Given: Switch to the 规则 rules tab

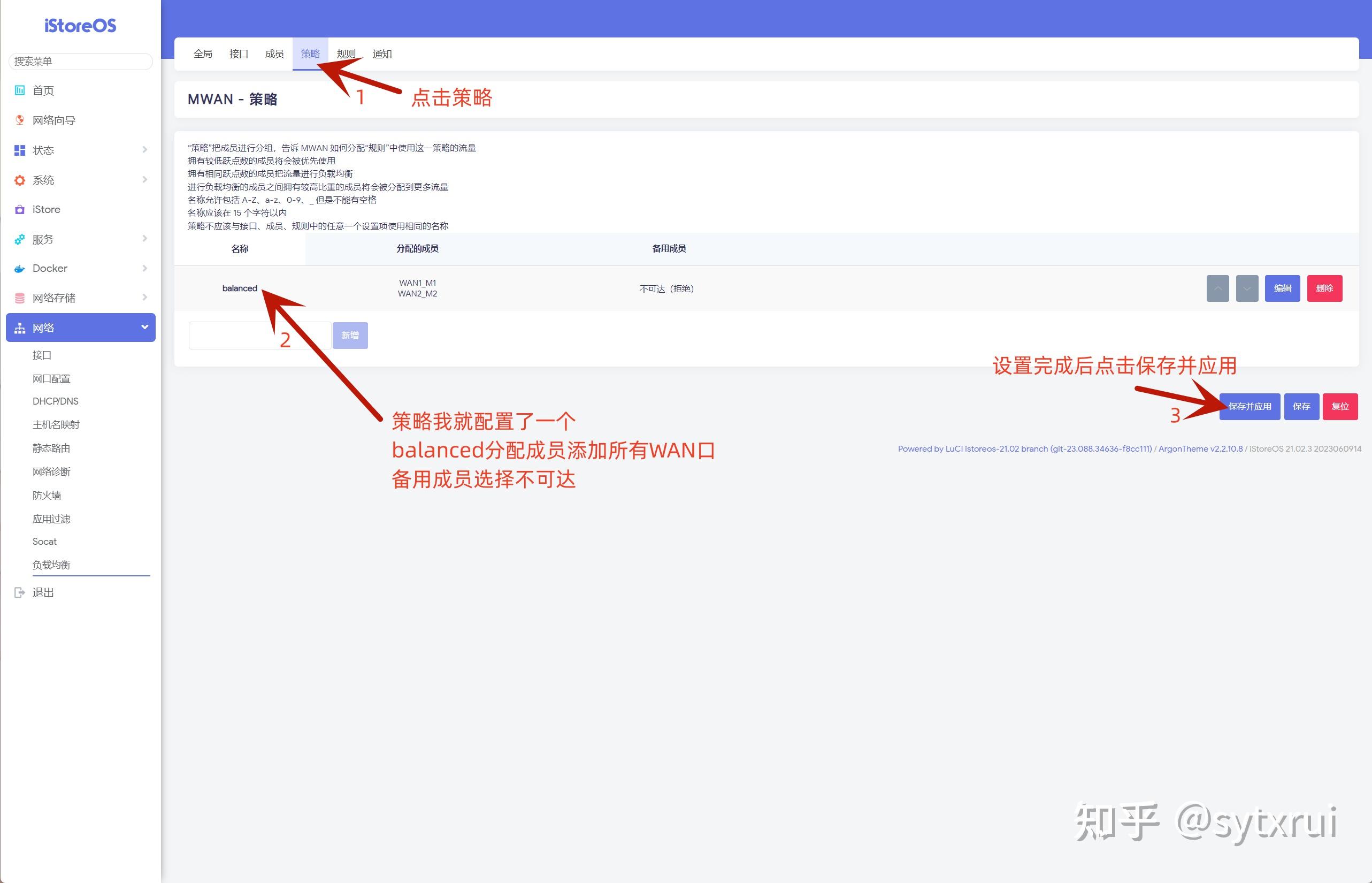Looking at the screenshot, I should pyautogui.click(x=346, y=54).
